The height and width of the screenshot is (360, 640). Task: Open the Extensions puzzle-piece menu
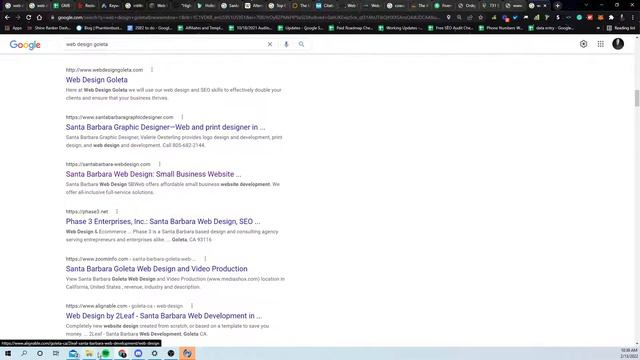pyautogui.click(x=611, y=18)
